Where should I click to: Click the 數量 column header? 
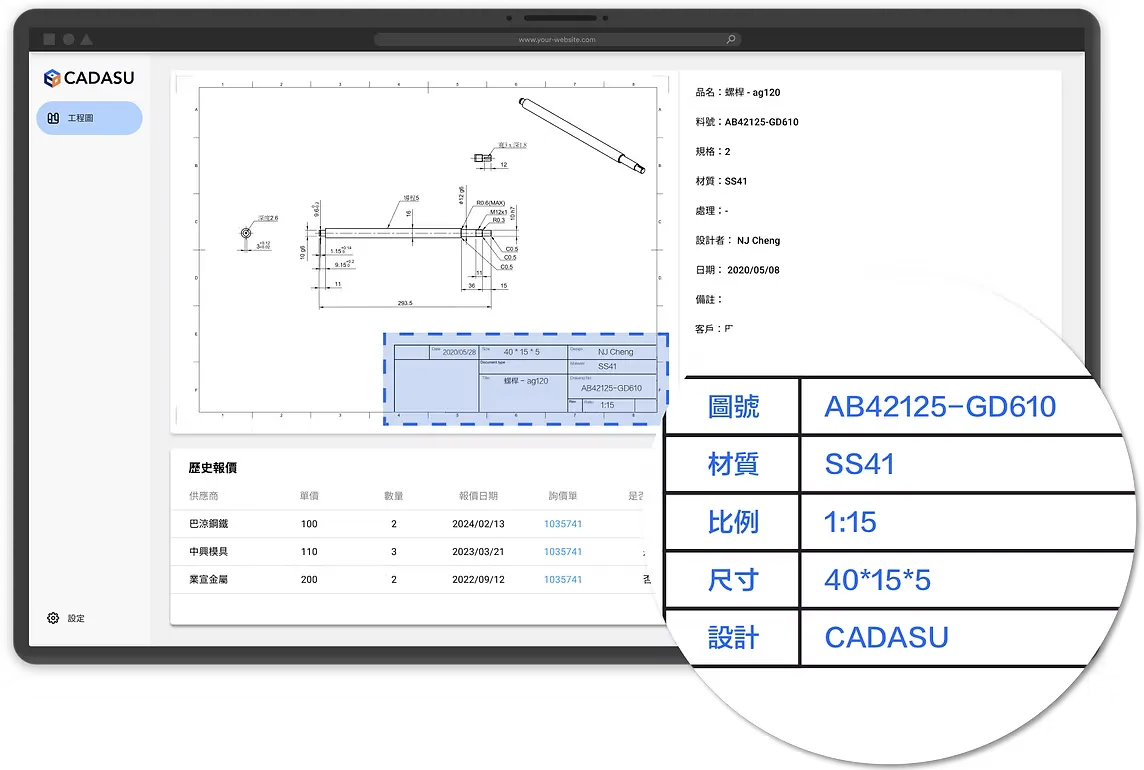[394, 496]
